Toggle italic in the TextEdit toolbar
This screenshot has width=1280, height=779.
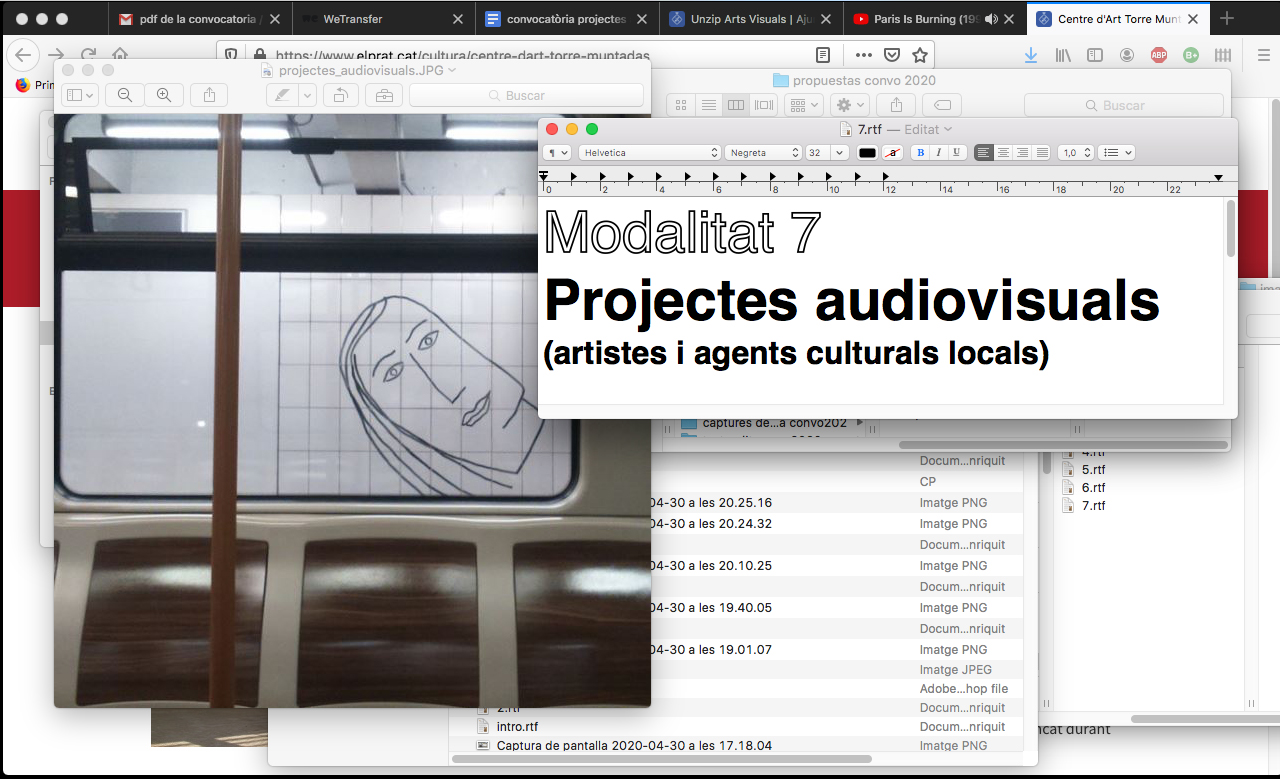939,153
